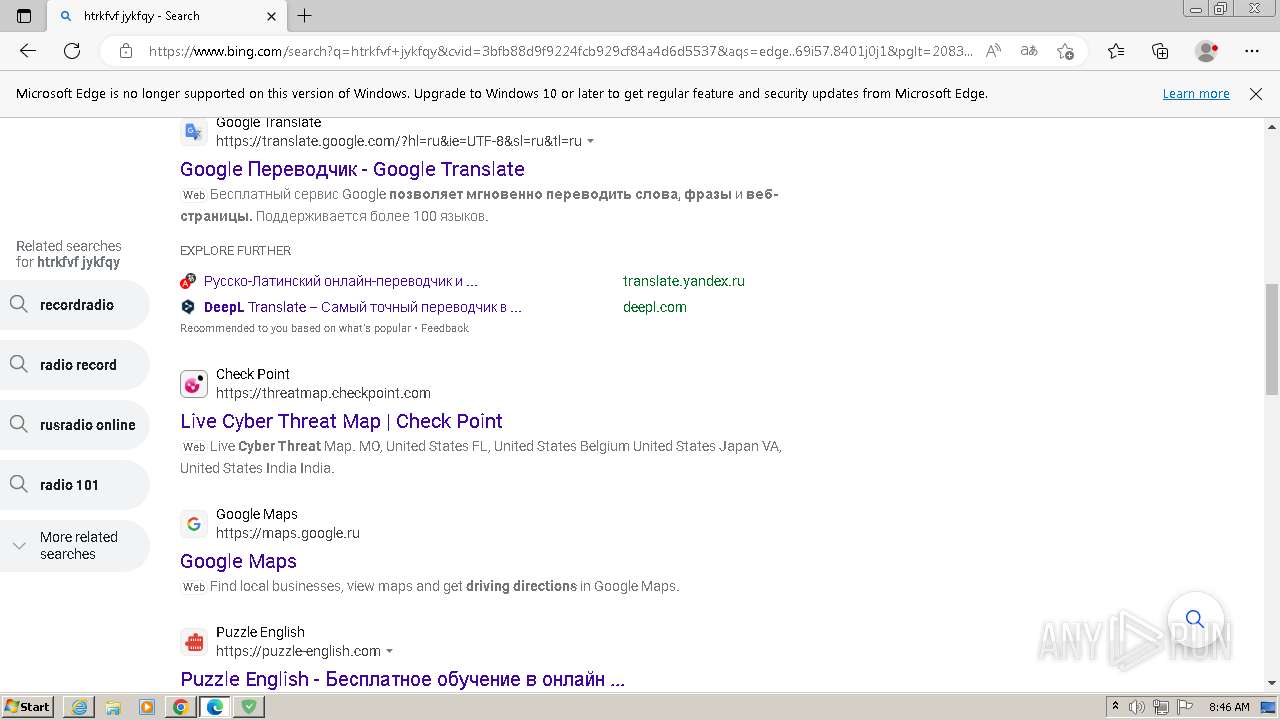Image resolution: width=1280 pixels, height=720 pixels.
Task: Open Edge Settings and more menu
Action: [1252, 51]
